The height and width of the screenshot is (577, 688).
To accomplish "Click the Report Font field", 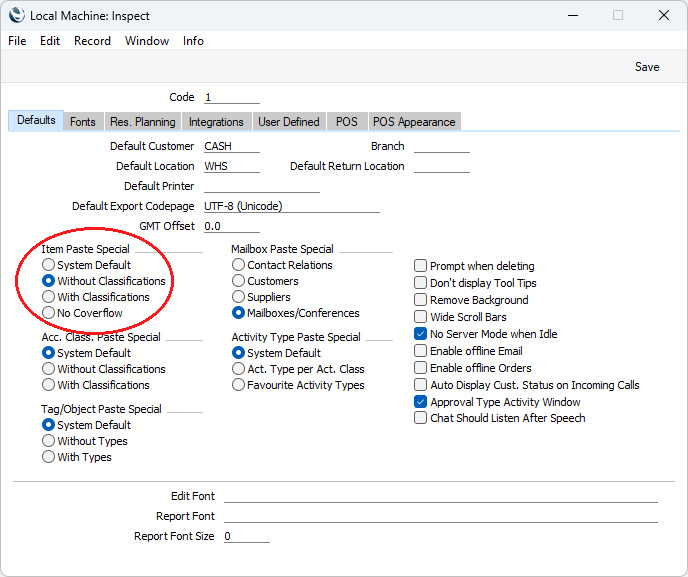I will coord(441,516).
